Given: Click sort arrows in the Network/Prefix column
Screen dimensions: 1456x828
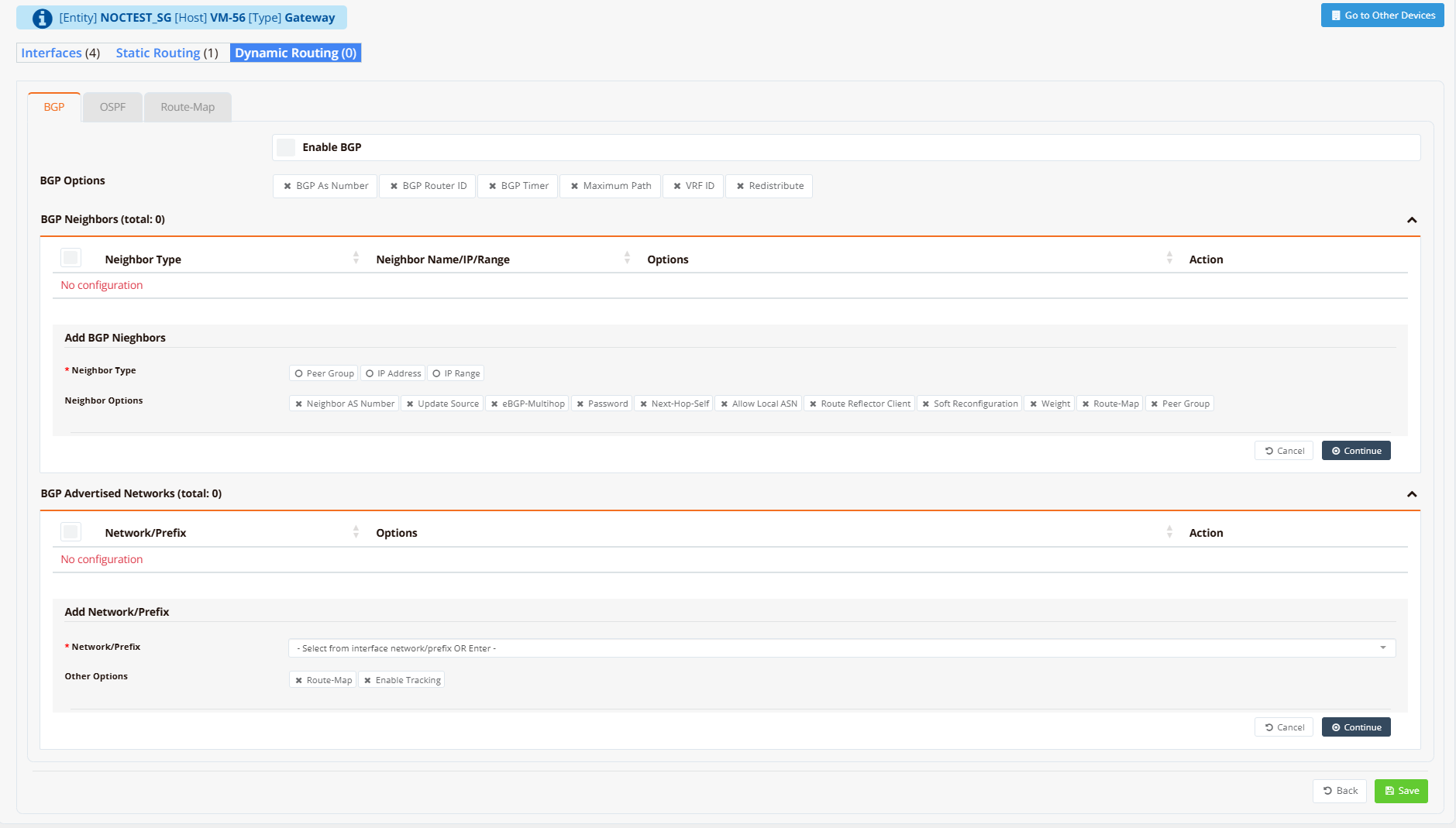Looking at the screenshot, I should coord(356,532).
